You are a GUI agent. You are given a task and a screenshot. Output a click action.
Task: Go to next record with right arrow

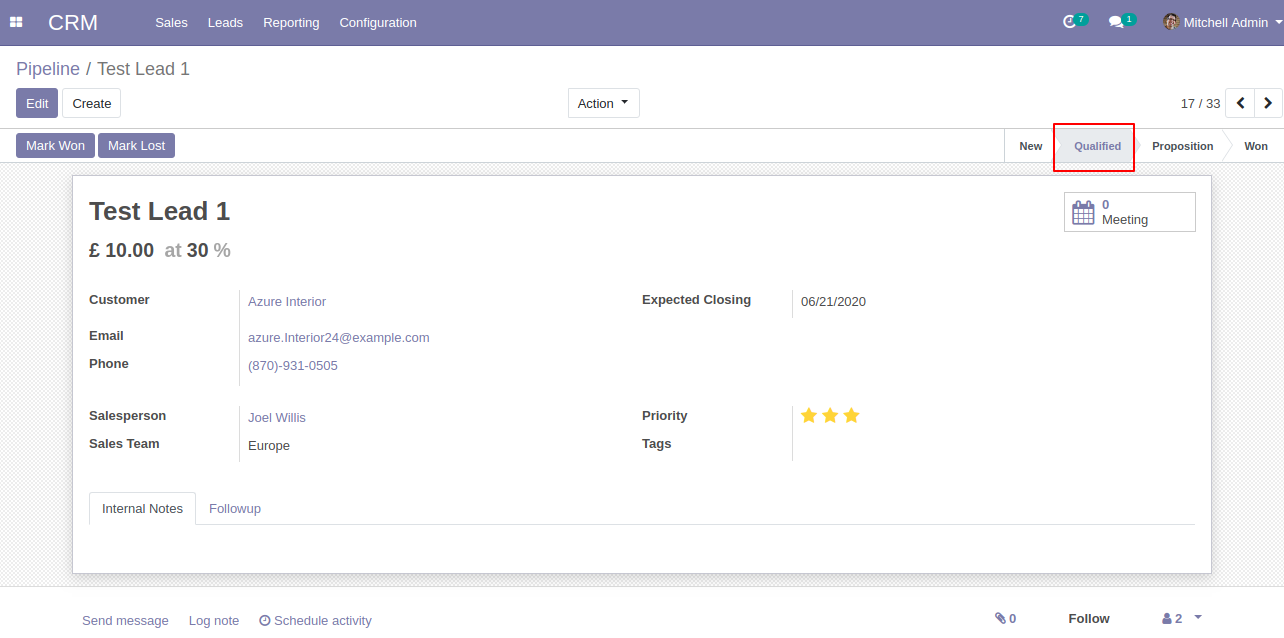coord(1268,103)
